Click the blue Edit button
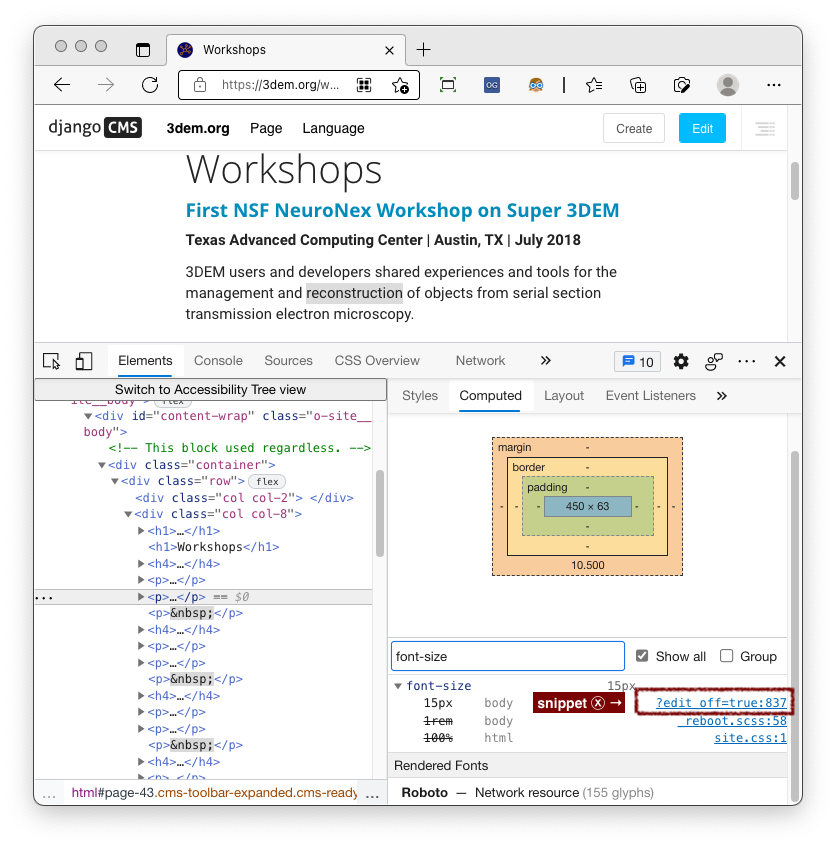This screenshot has width=836, height=847. [x=702, y=129]
